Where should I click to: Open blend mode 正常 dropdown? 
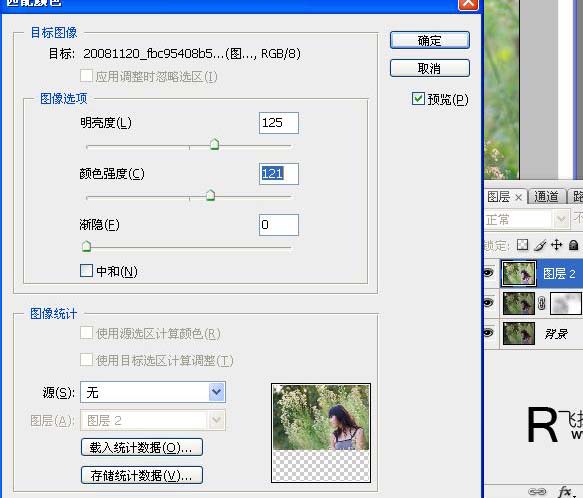coord(526,219)
